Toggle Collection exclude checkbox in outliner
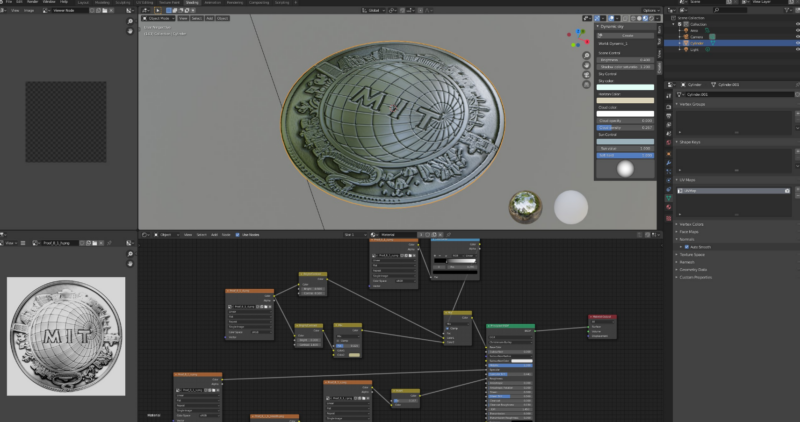The height and width of the screenshot is (422, 800). [x=680, y=24]
